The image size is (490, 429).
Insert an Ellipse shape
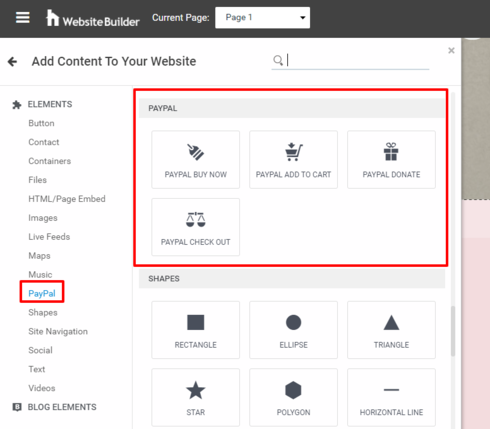[x=293, y=330]
